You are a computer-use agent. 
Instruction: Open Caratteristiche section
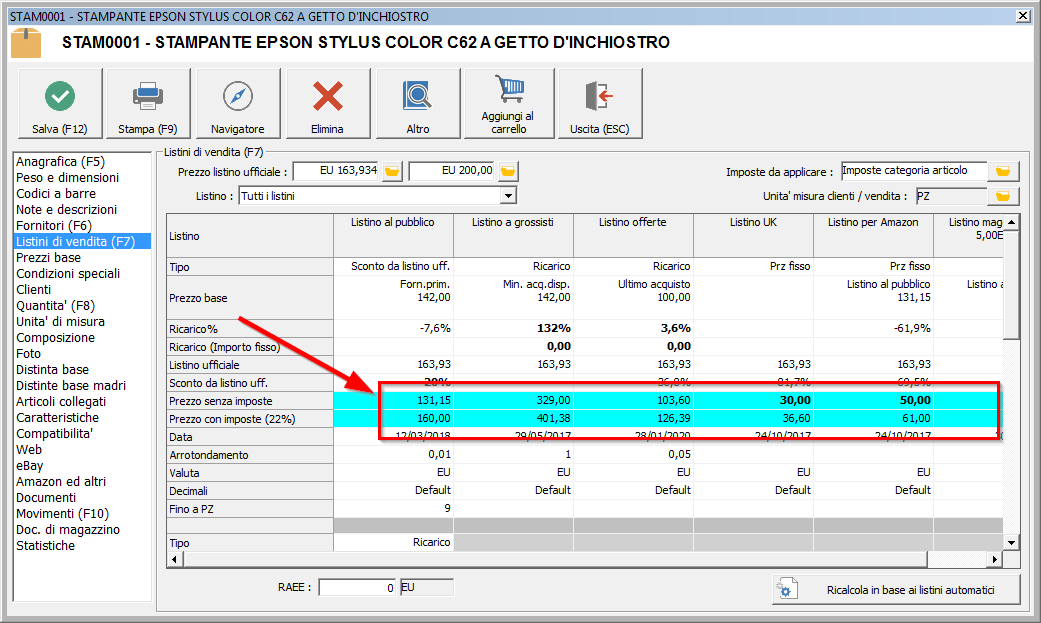coord(57,417)
